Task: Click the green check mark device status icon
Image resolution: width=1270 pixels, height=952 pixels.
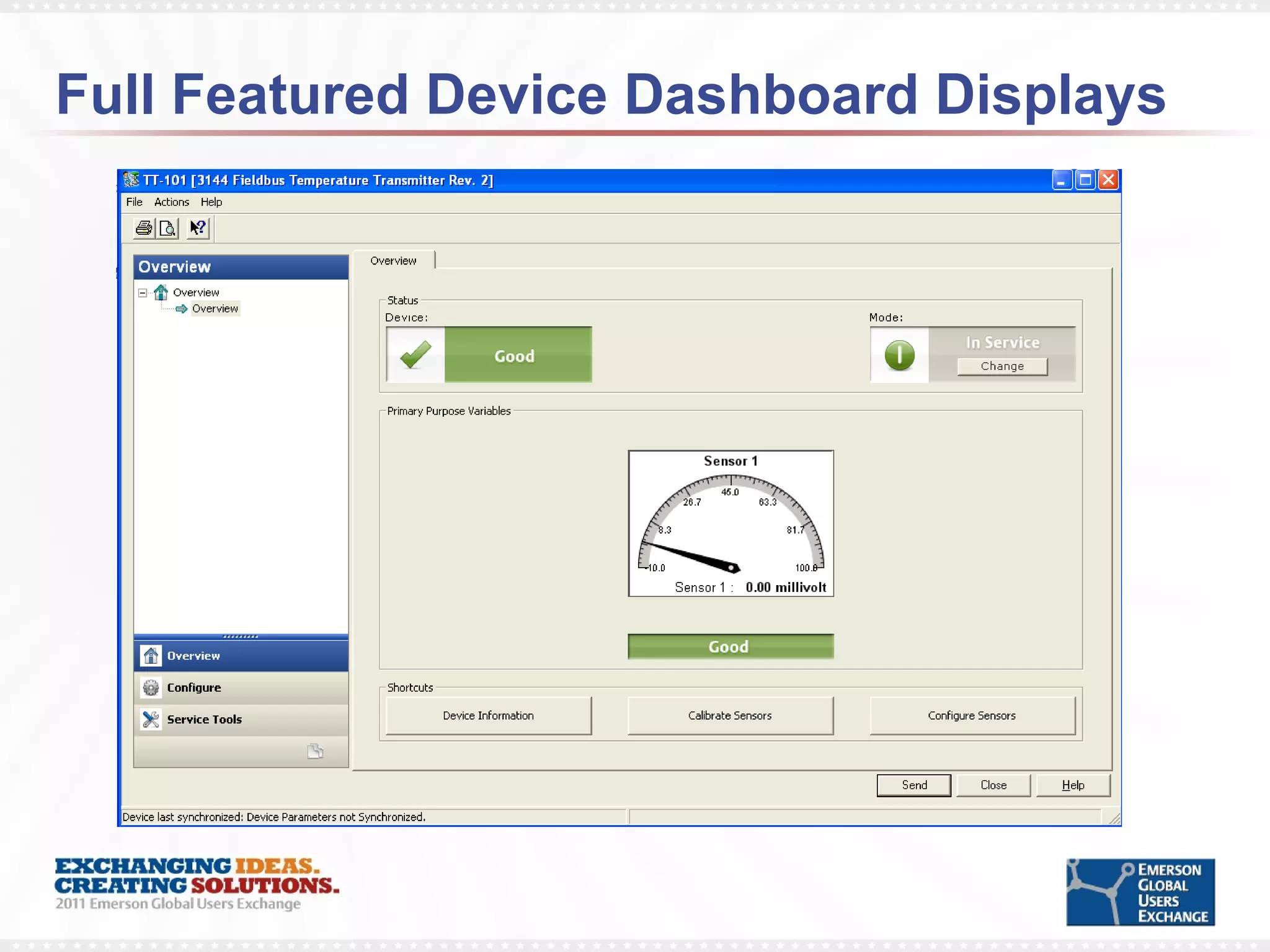Action: tap(415, 355)
